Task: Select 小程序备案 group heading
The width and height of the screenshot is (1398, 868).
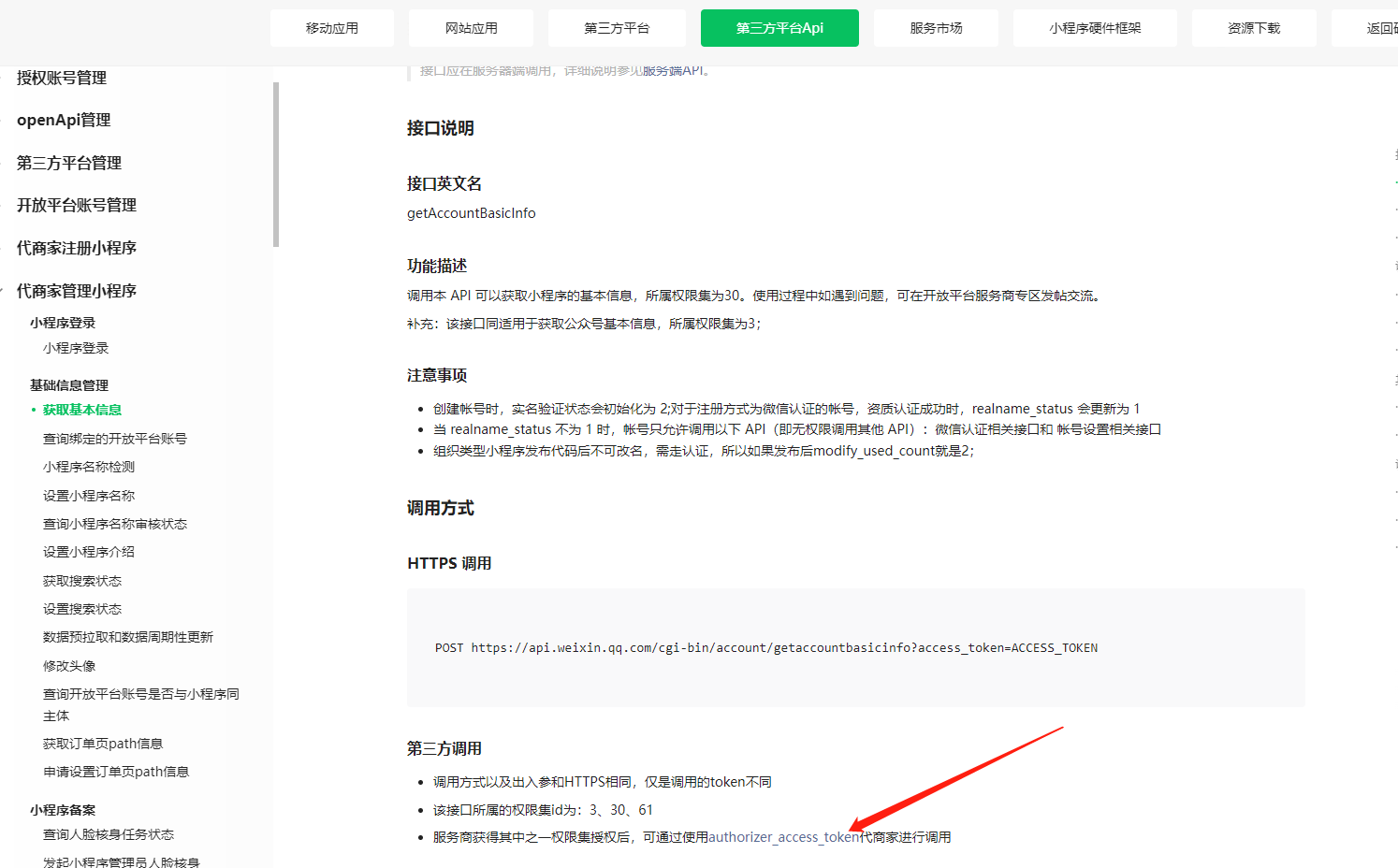Action: coord(63,810)
